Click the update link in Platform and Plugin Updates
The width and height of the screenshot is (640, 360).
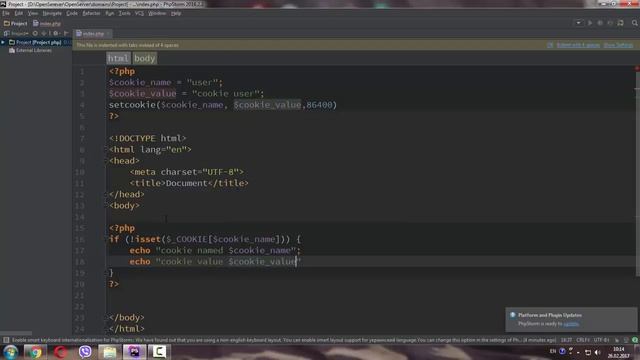pos(571,324)
